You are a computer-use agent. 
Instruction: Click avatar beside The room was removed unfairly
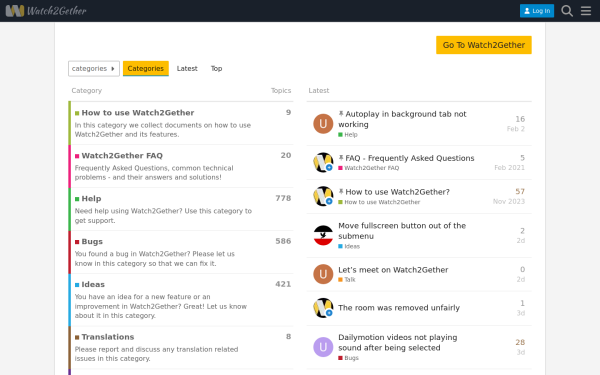coord(323,308)
